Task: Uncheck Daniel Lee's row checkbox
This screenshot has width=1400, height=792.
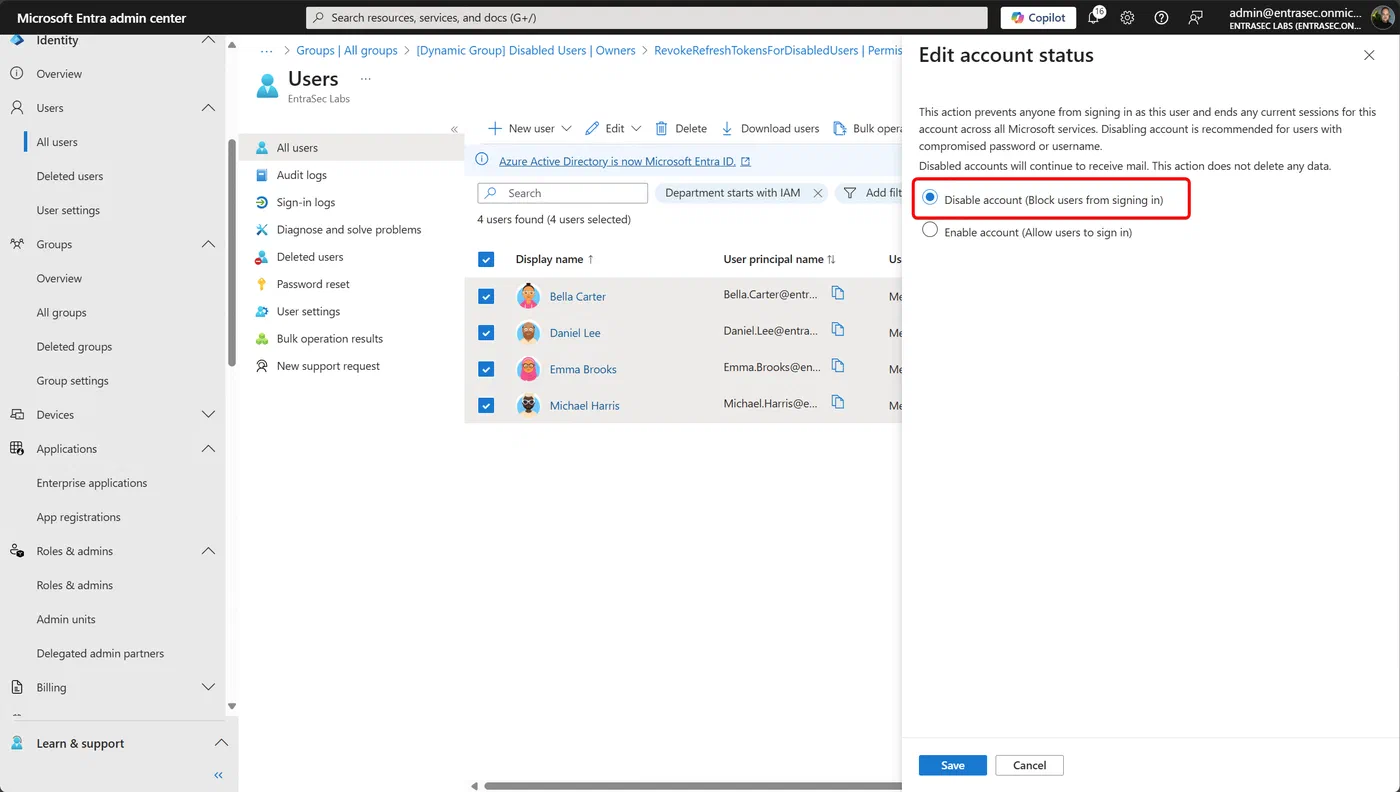Action: coord(486,333)
